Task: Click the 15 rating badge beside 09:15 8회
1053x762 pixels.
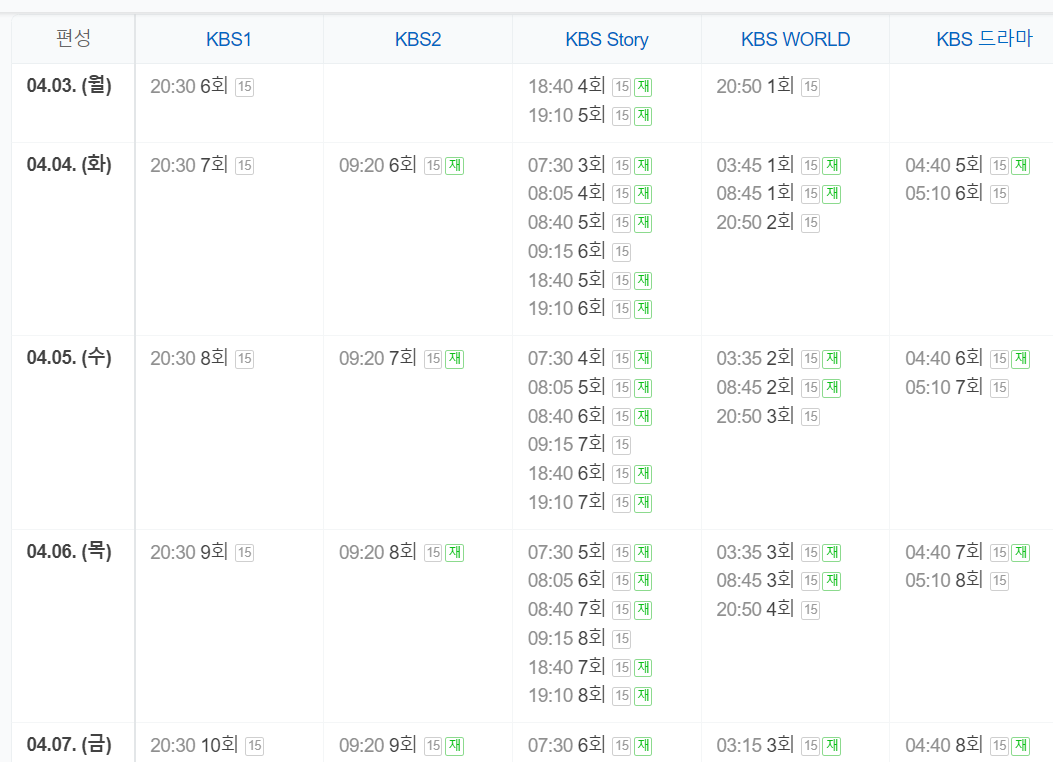Action: click(x=622, y=639)
